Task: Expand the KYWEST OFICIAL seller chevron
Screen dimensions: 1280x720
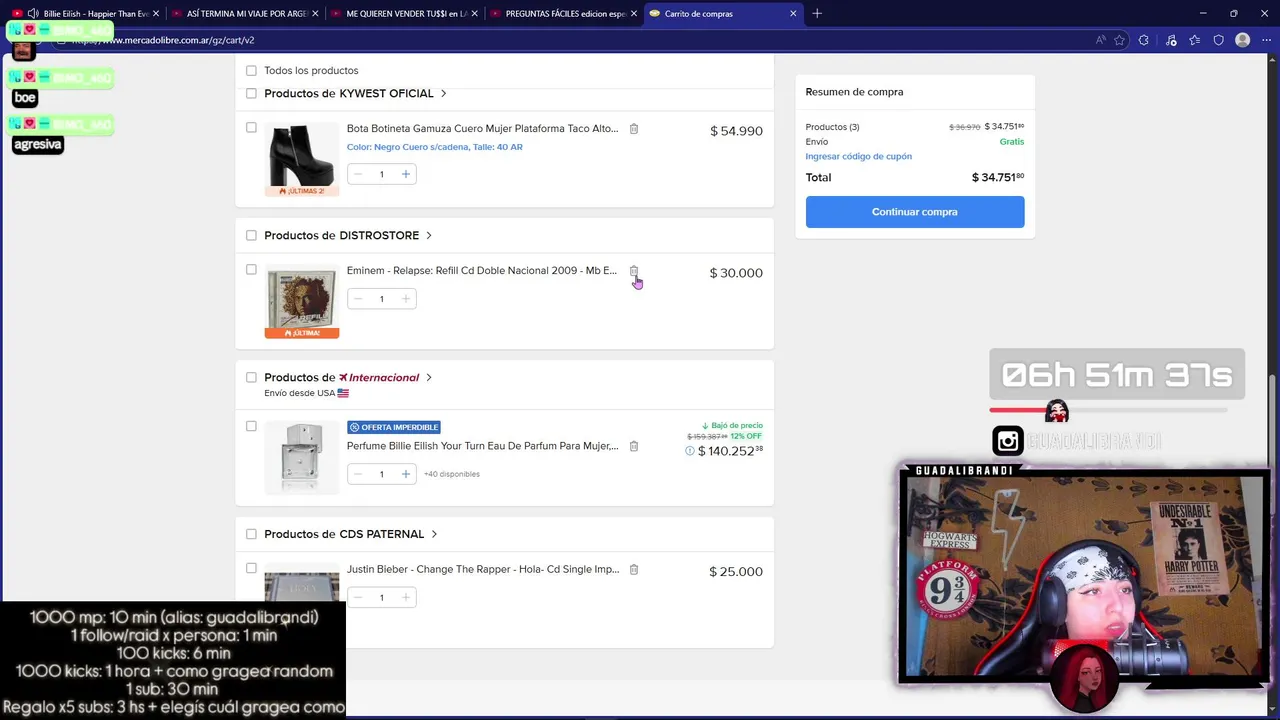Action: pos(443,94)
